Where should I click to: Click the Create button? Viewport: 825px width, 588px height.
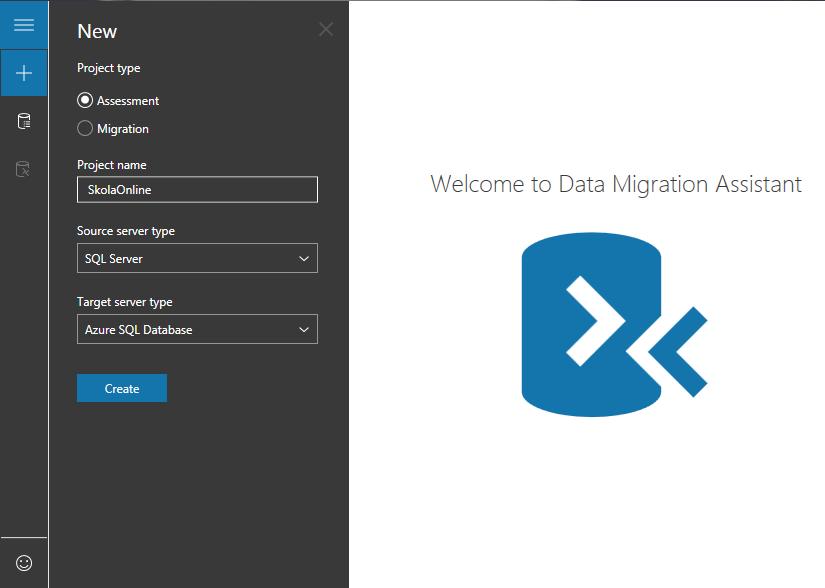point(122,388)
